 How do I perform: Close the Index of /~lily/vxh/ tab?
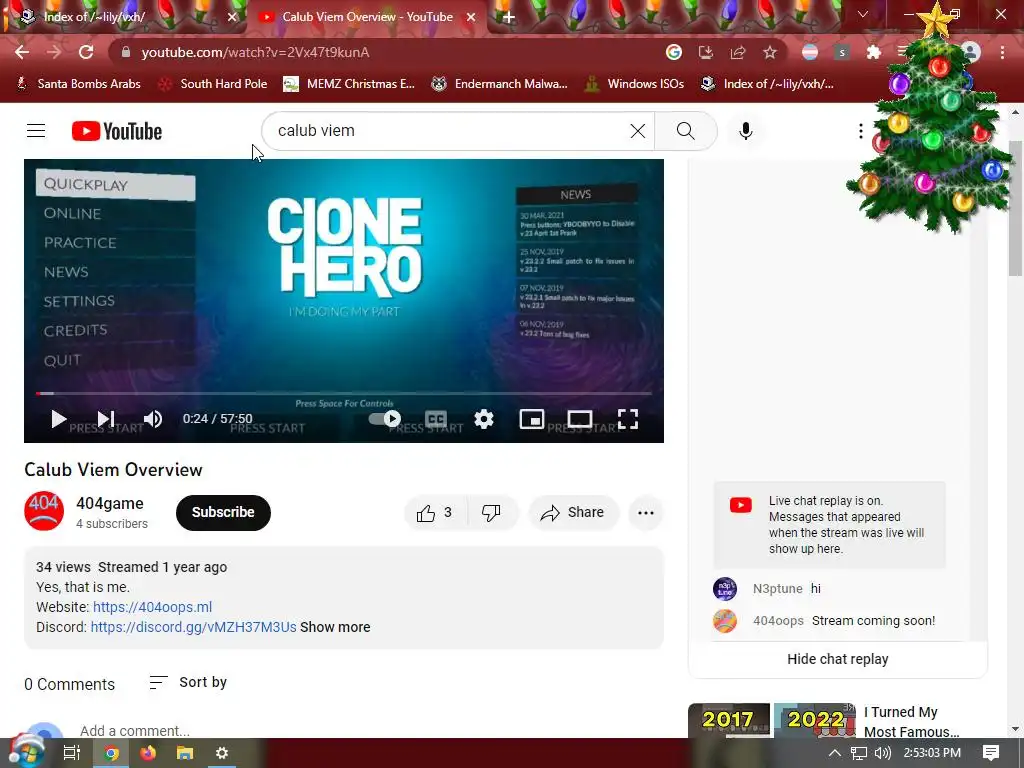[232, 17]
